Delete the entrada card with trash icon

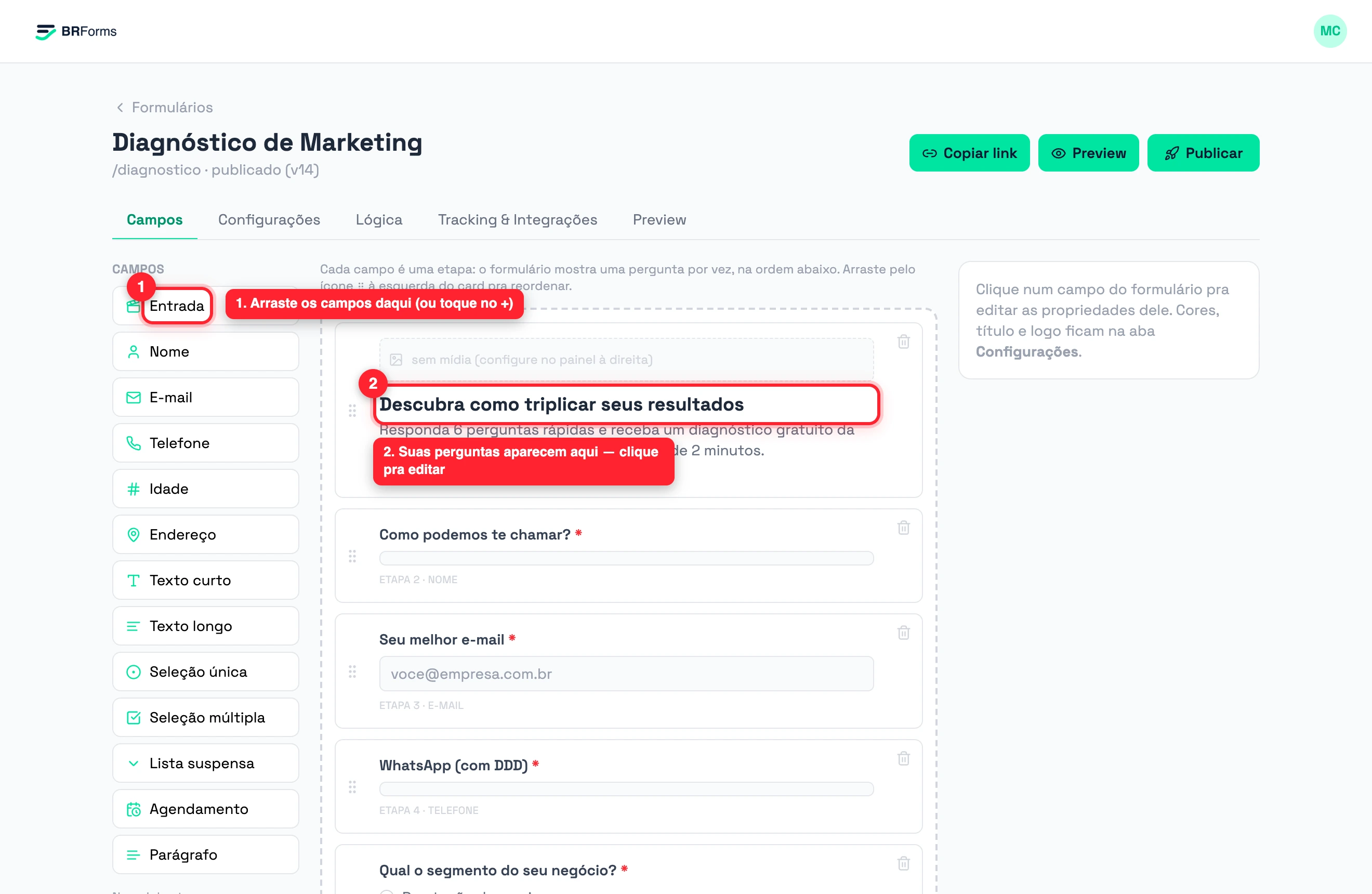point(903,342)
